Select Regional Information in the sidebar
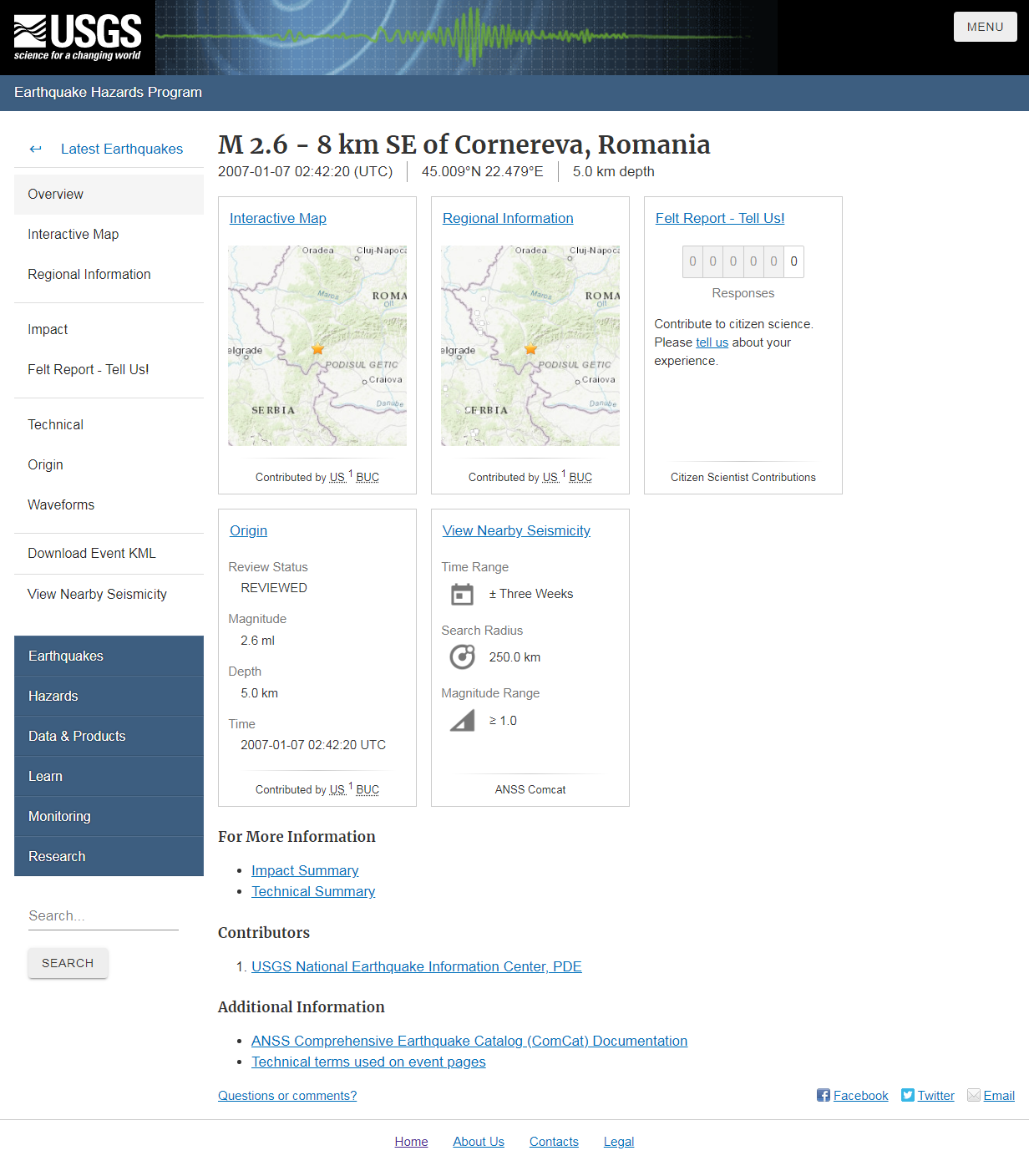This screenshot has height=1176, width=1029. coord(109,274)
